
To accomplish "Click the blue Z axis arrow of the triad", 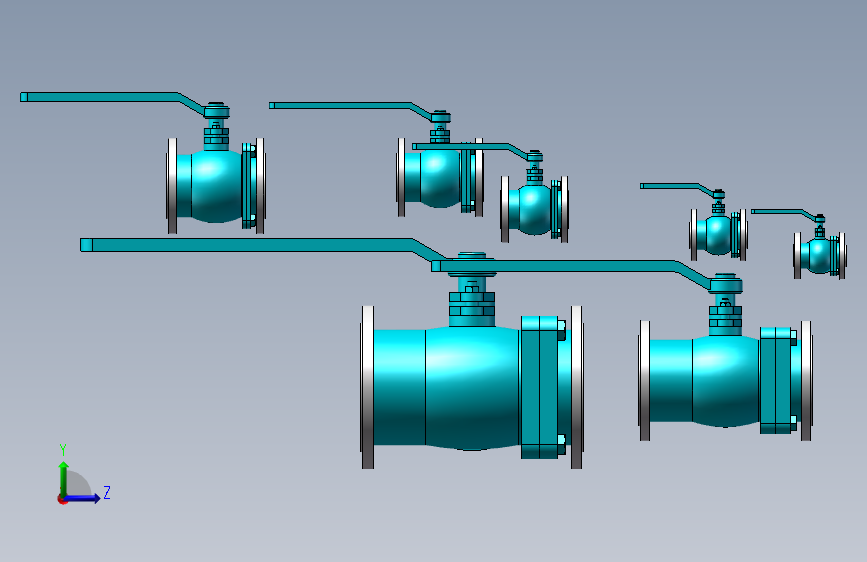I will 83,498.
